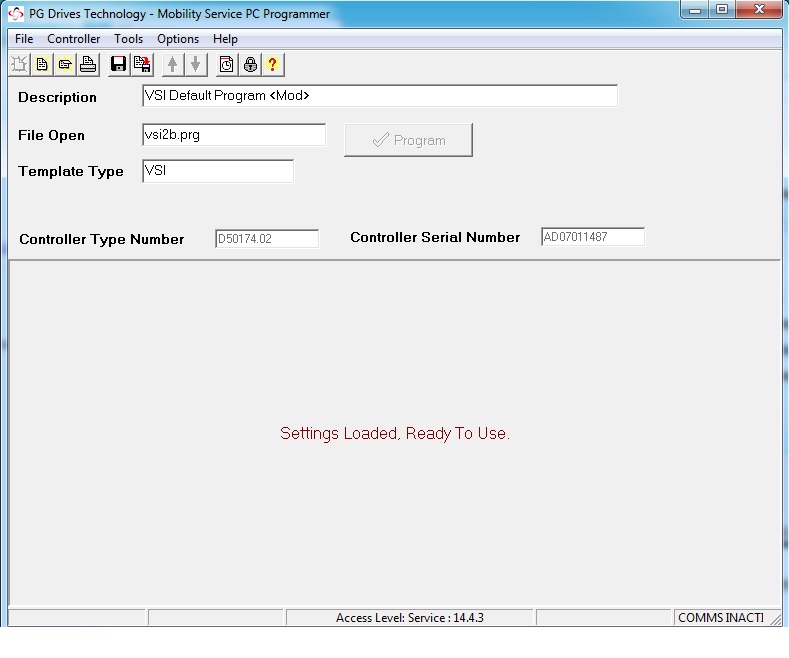
Task: Click the connect controller toolbar icon
Action: point(19,65)
